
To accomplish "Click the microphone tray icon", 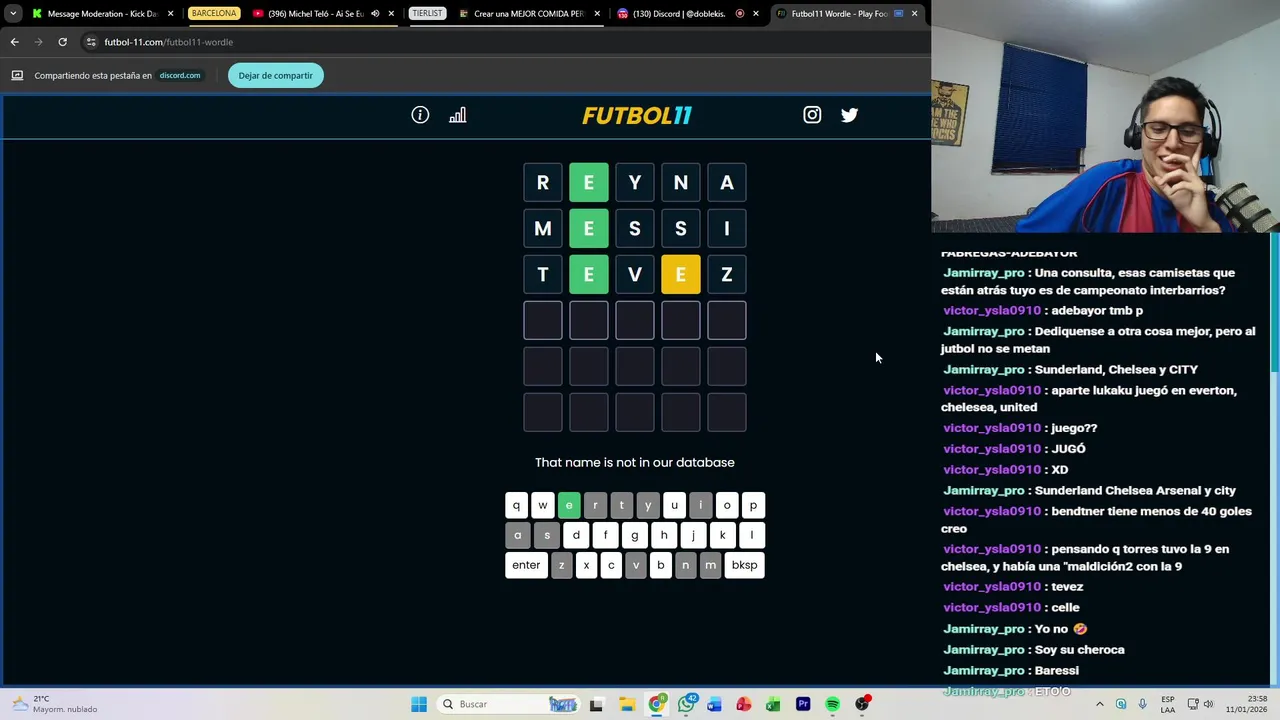I will (1142, 704).
